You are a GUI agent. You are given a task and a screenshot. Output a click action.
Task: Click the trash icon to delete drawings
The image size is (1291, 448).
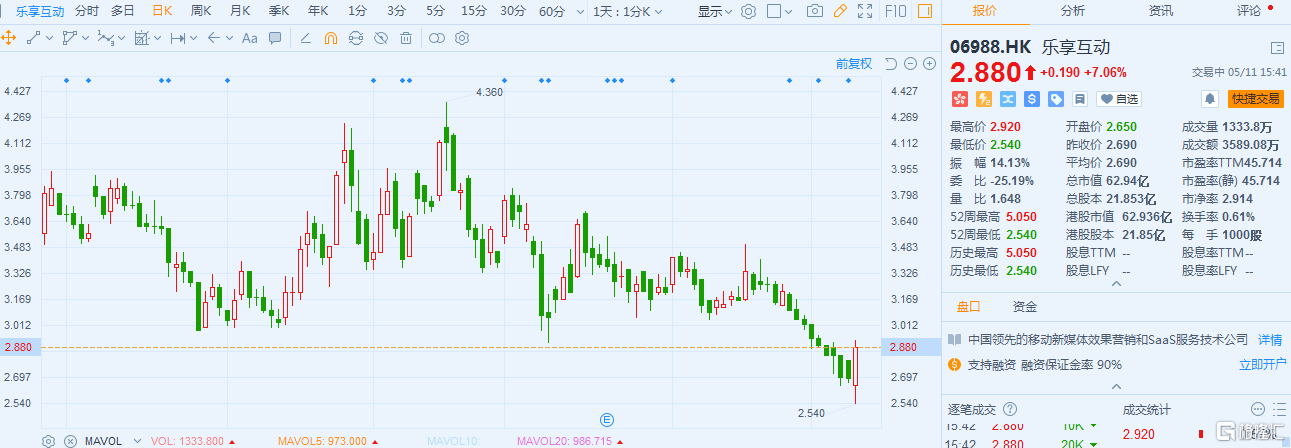click(x=405, y=39)
